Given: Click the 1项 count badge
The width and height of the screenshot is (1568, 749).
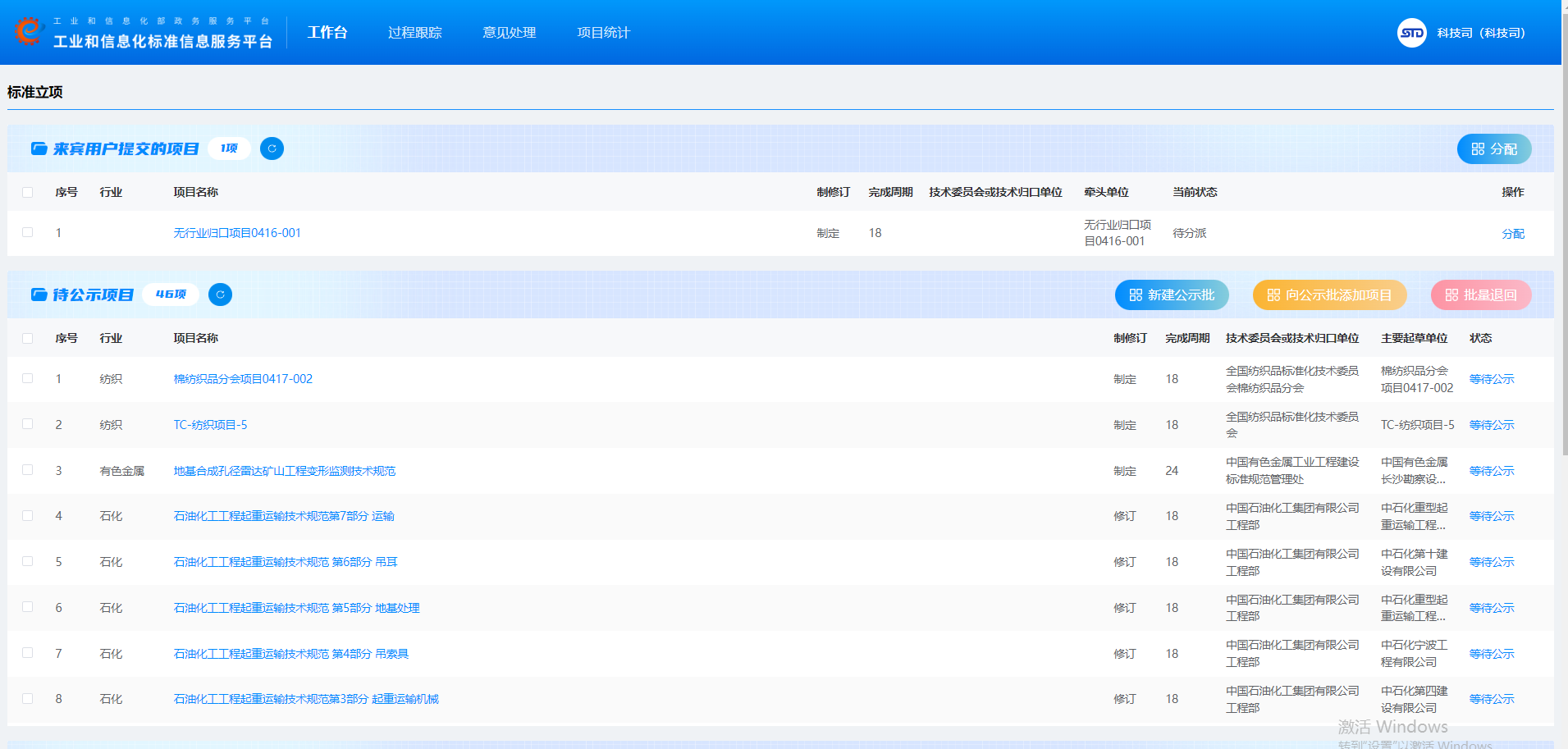Looking at the screenshot, I should pyautogui.click(x=229, y=148).
